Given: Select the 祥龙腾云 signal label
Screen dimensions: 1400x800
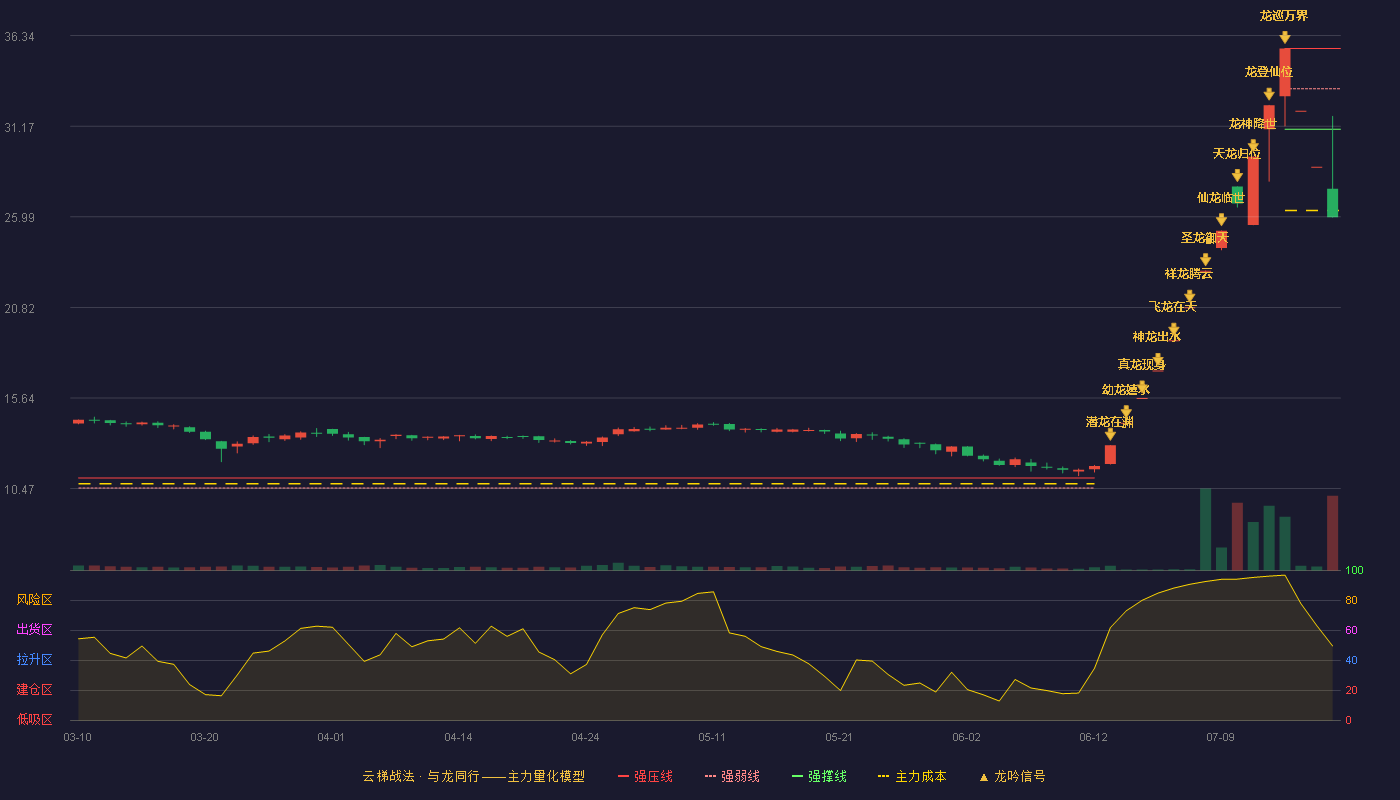Looking at the screenshot, I should (x=1189, y=273).
